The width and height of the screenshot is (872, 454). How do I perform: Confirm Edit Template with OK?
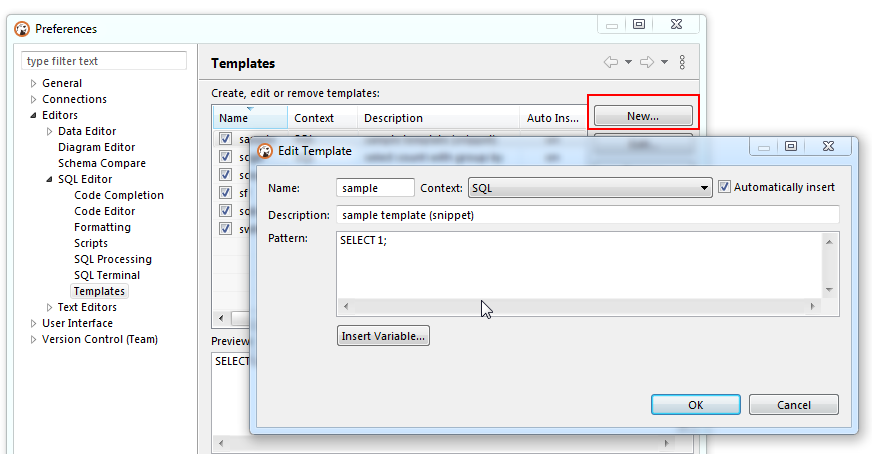point(696,404)
